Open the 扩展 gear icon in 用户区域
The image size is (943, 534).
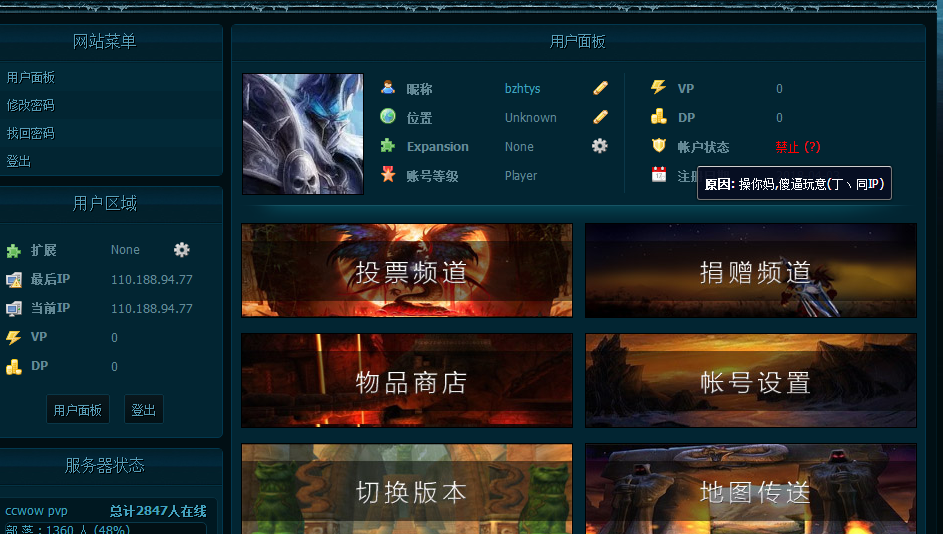point(182,250)
